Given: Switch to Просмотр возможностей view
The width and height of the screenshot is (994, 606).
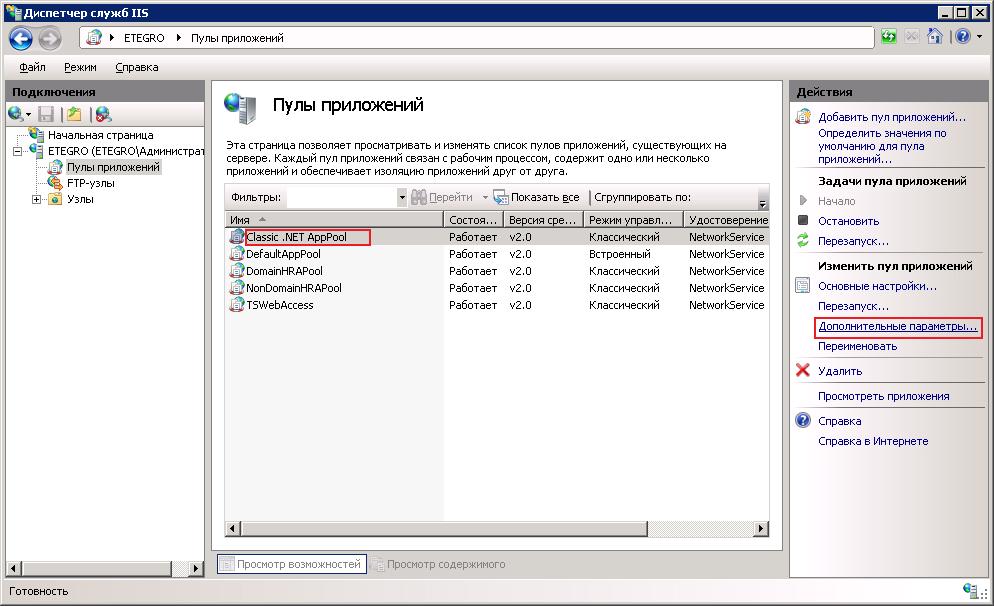Looking at the screenshot, I should [x=292, y=564].
